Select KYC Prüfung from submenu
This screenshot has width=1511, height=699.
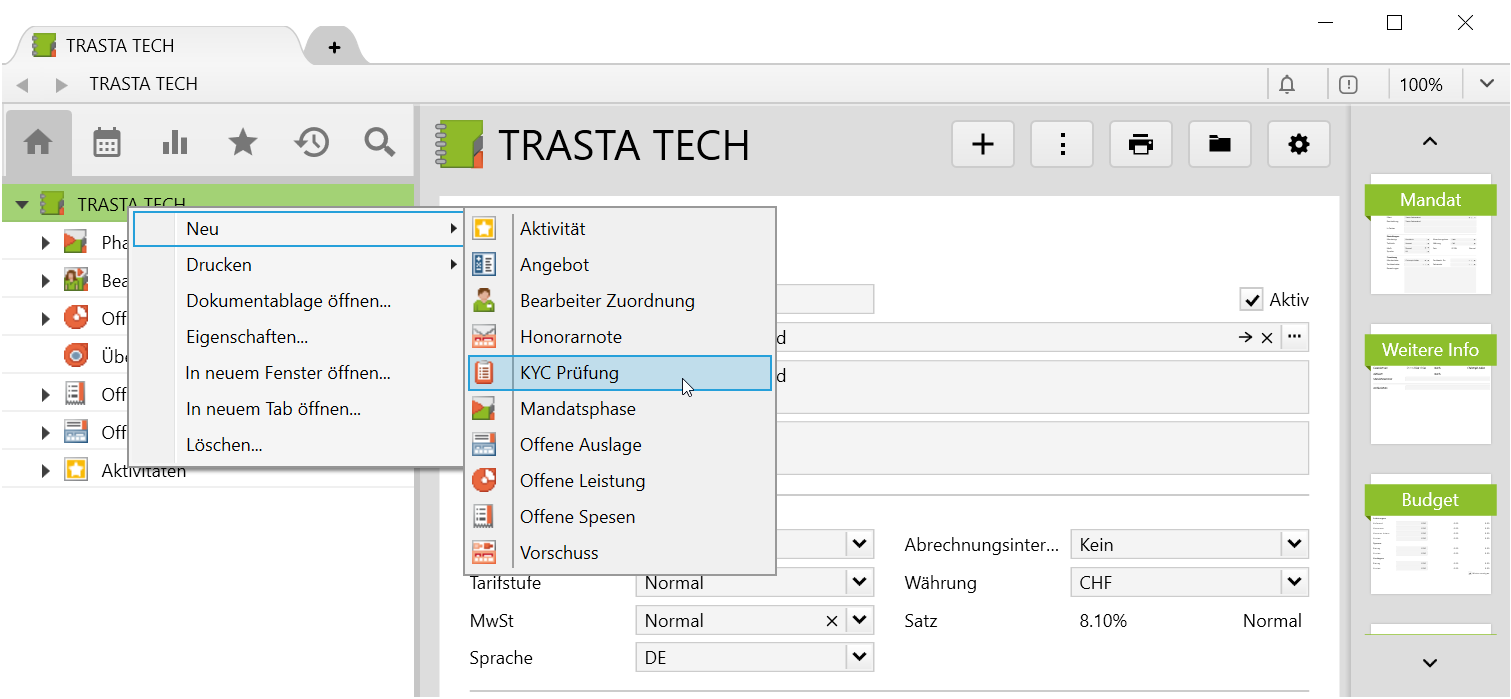click(x=569, y=373)
